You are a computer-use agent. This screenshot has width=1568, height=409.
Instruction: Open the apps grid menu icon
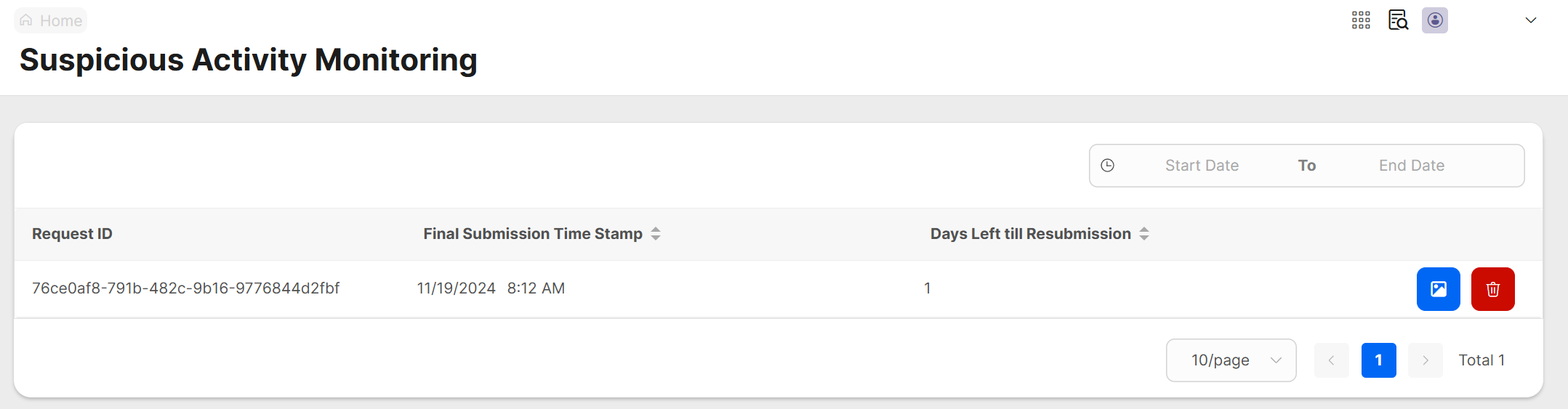[x=1361, y=20]
